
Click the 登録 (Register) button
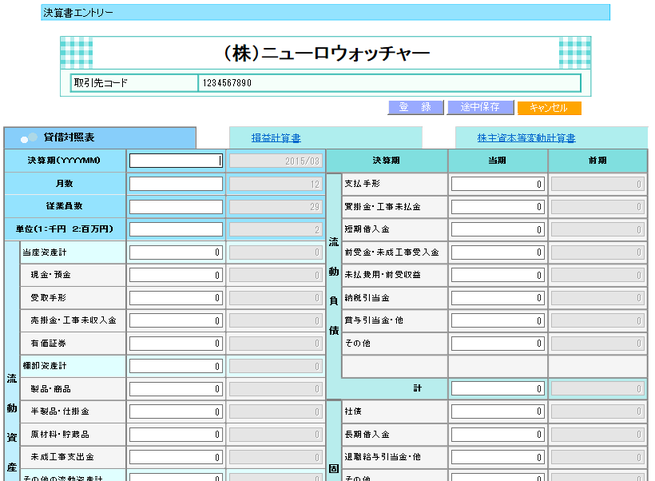click(x=413, y=107)
